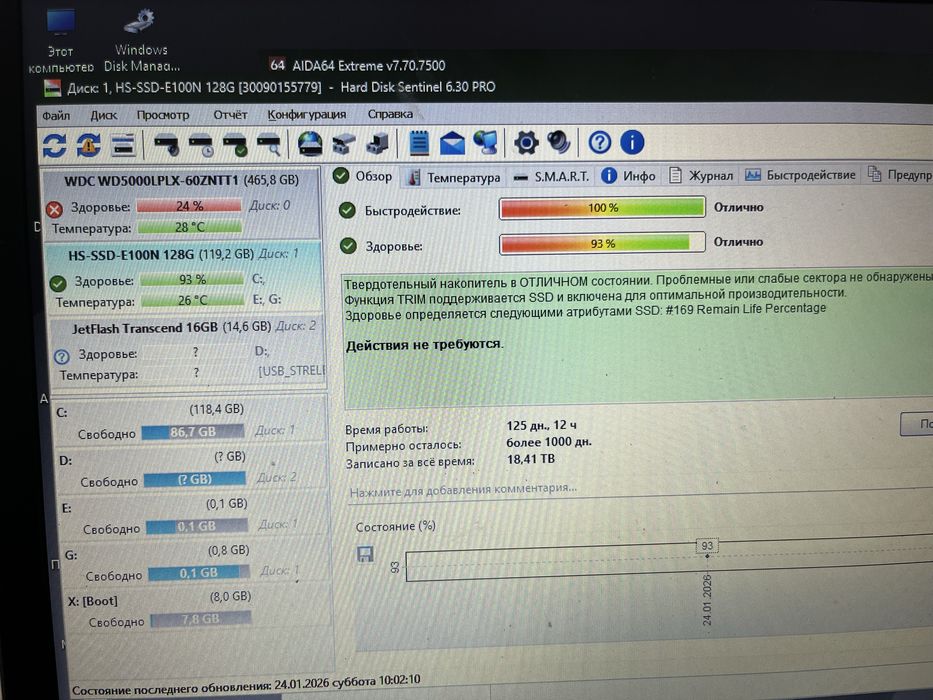Click the speaker sound toolbar icon
The height and width of the screenshot is (700, 933).
coord(559,142)
